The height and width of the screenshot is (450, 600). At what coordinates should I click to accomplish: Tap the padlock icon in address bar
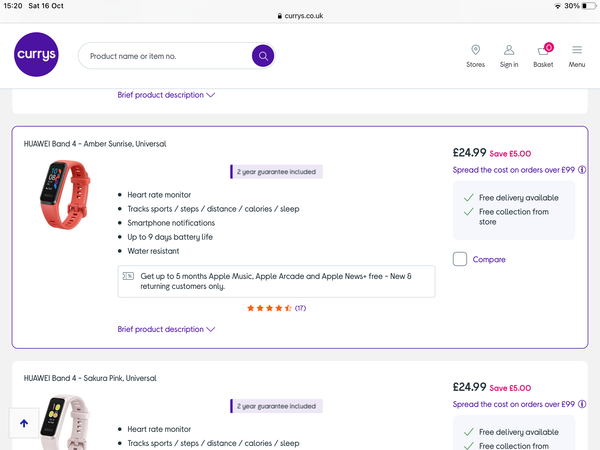coord(280,16)
